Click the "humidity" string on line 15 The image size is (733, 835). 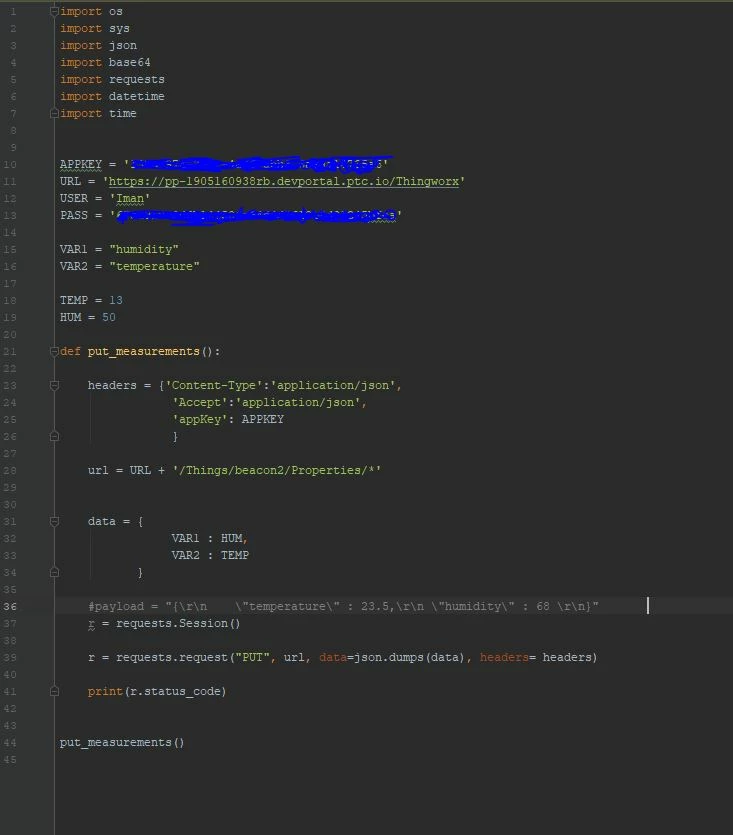(144, 249)
